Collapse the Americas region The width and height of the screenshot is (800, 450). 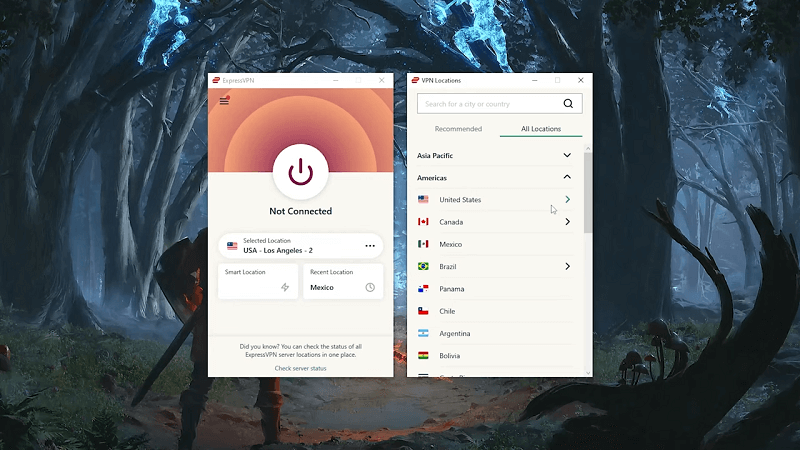[x=567, y=177]
